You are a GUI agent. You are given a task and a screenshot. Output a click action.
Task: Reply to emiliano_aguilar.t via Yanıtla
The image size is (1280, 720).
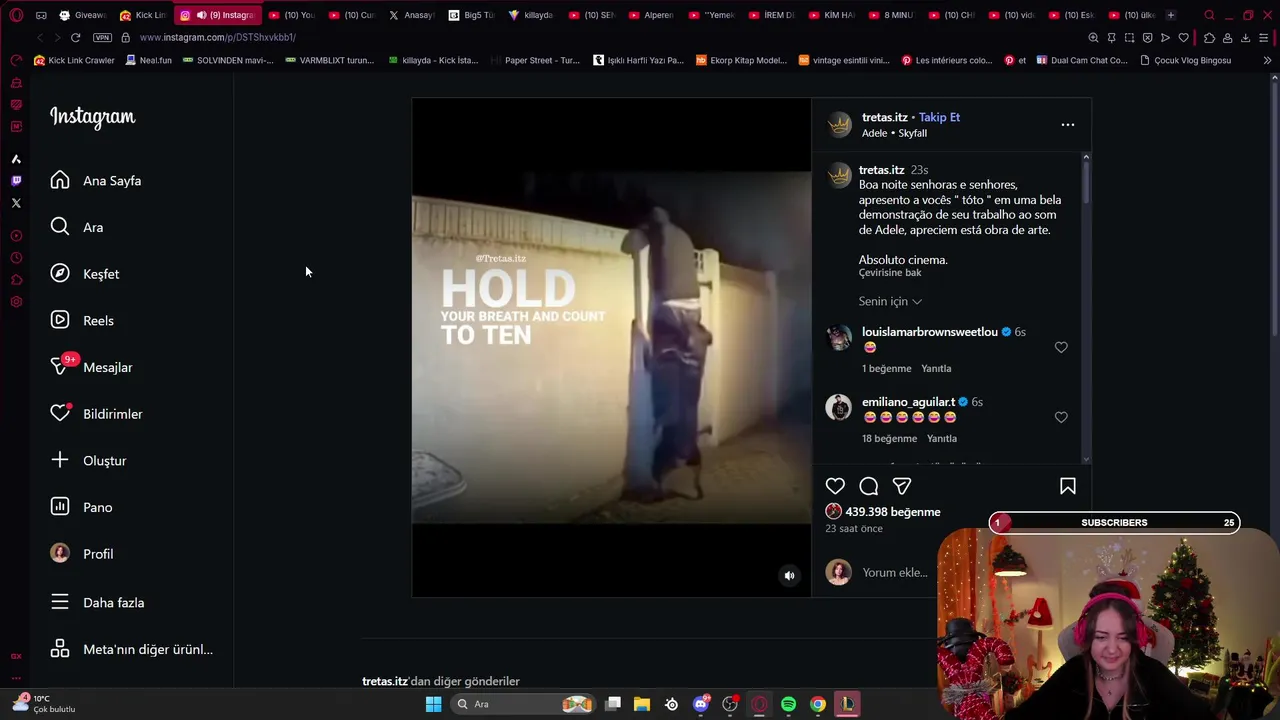point(942,439)
